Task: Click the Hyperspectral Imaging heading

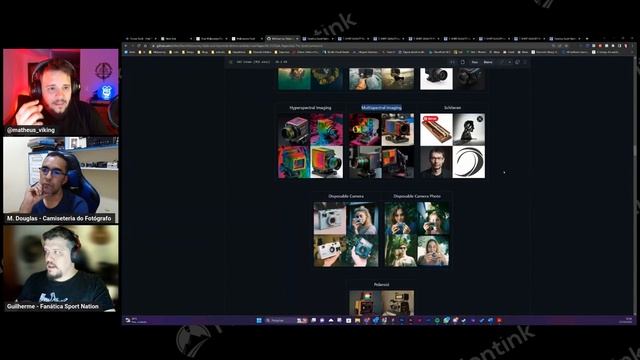Action: [310, 108]
